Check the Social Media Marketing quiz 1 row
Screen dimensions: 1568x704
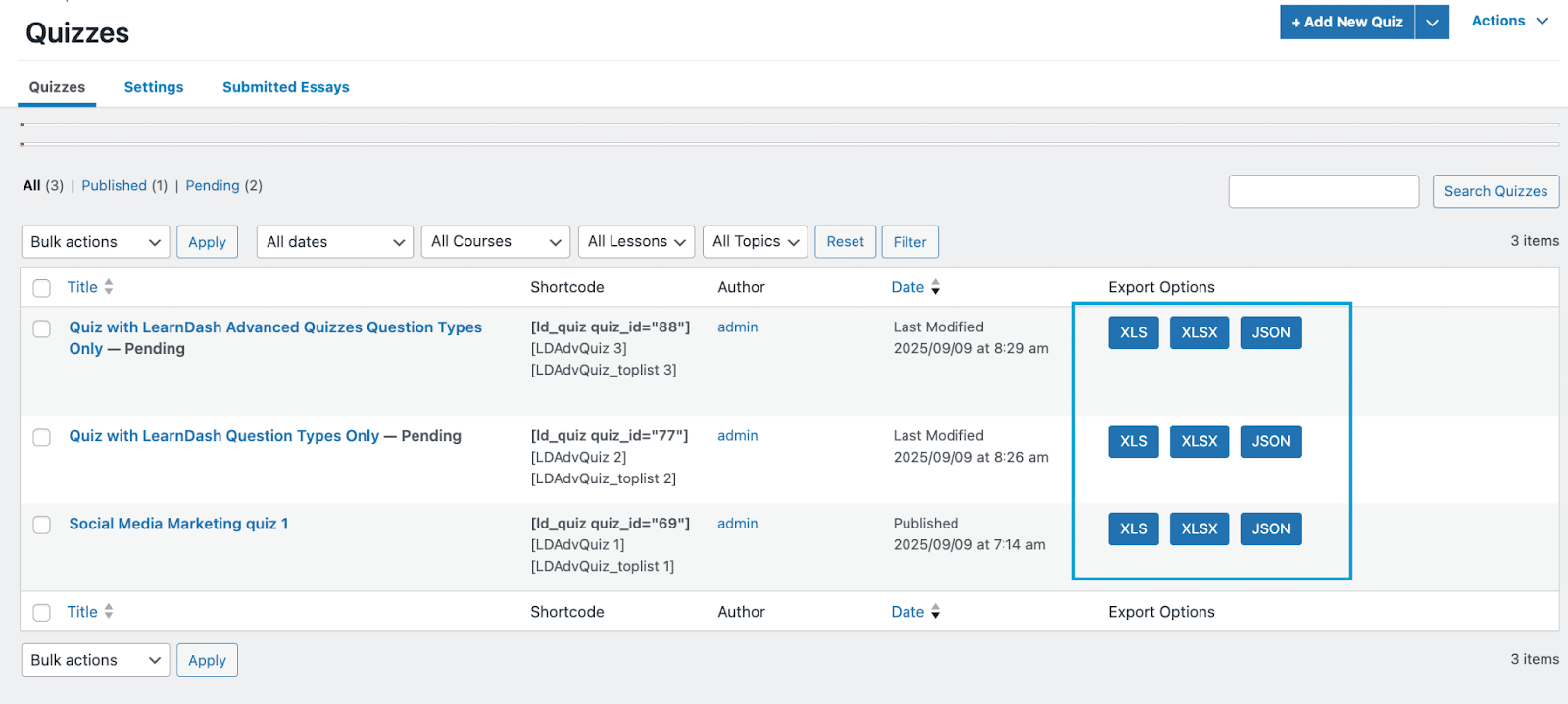(41, 525)
